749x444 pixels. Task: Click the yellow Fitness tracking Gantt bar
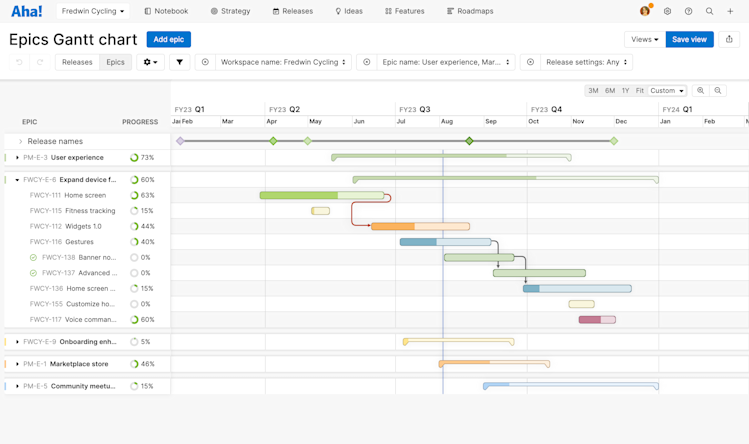[x=321, y=211]
